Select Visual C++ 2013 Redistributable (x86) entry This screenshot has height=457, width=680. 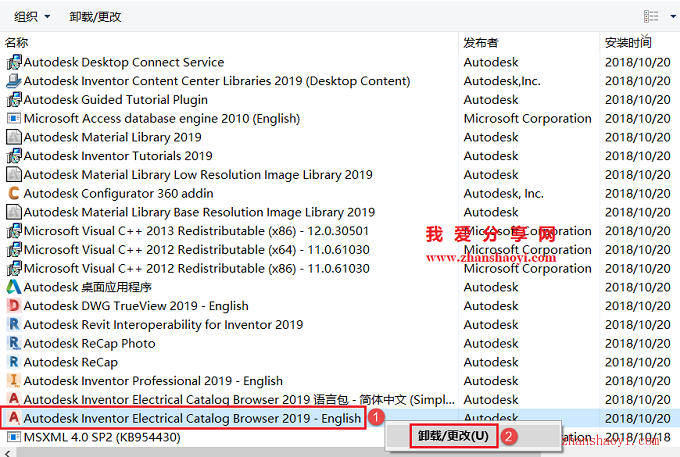tap(196, 231)
